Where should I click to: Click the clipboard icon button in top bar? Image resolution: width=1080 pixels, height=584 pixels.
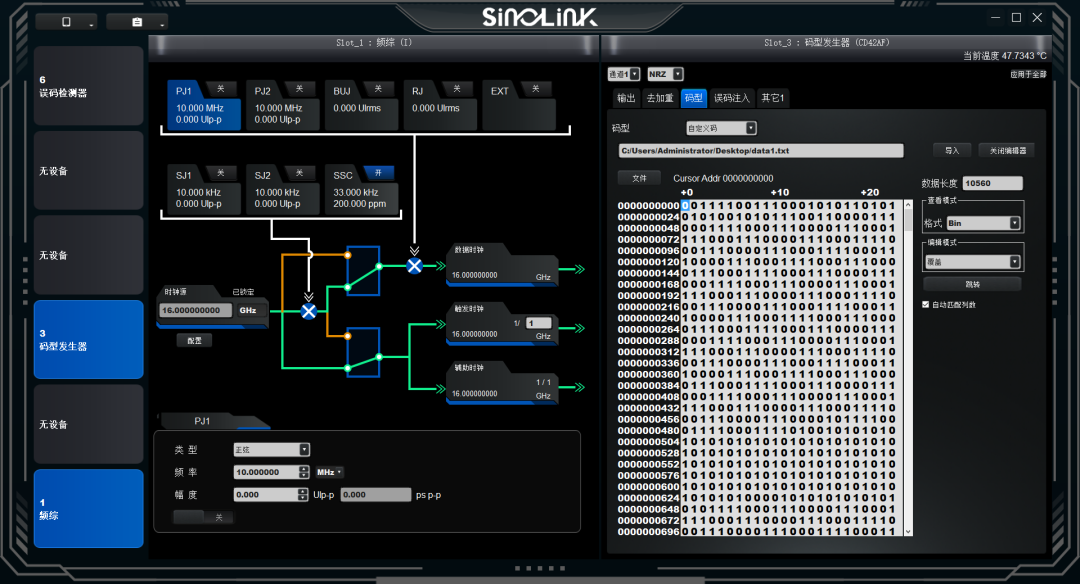point(137,22)
